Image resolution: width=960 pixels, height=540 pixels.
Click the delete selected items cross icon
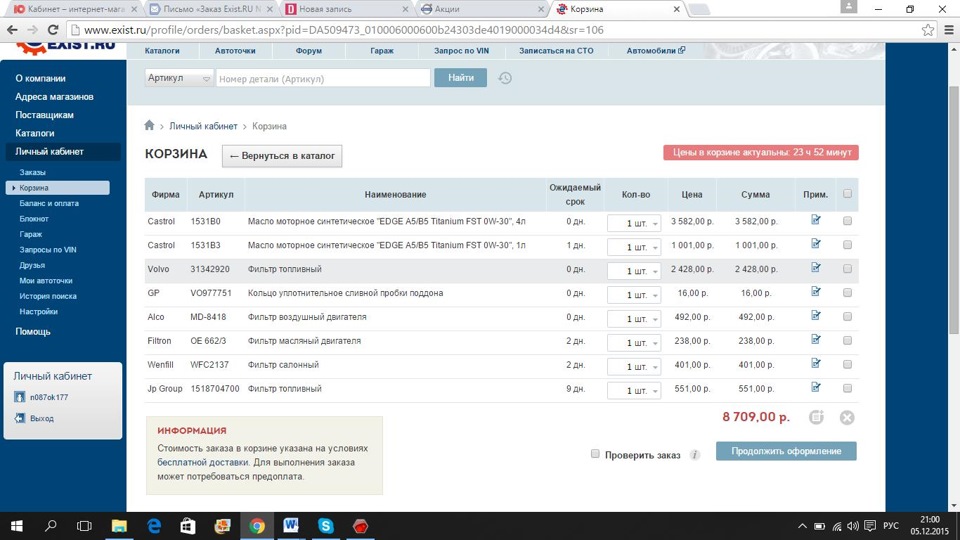click(847, 417)
